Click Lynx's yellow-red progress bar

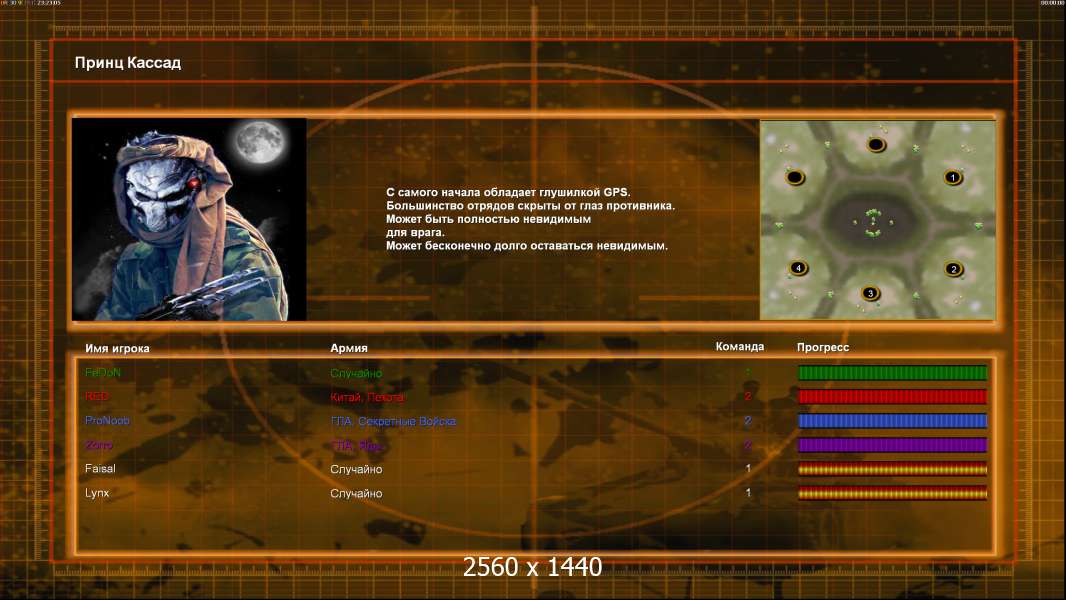pos(892,493)
